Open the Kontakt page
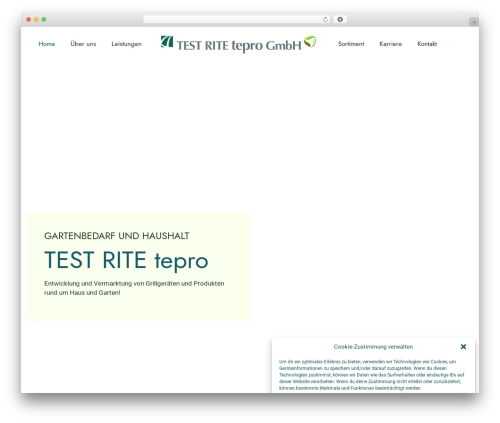The width and height of the screenshot is (500, 423). [427, 44]
